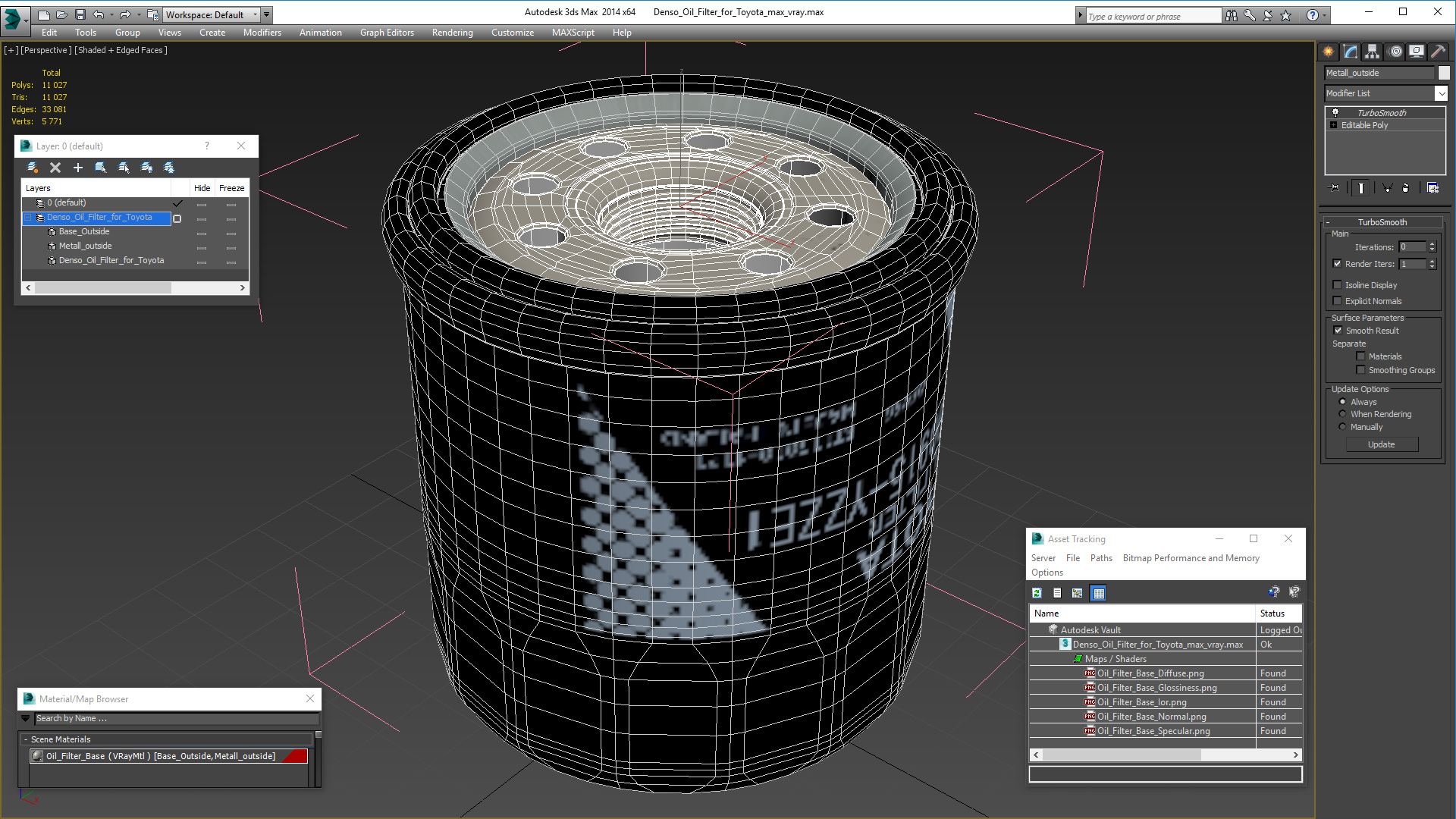Open the MAXScript menu
Image resolution: width=1456 pixels, height=819 pixels.
(573, 33)
